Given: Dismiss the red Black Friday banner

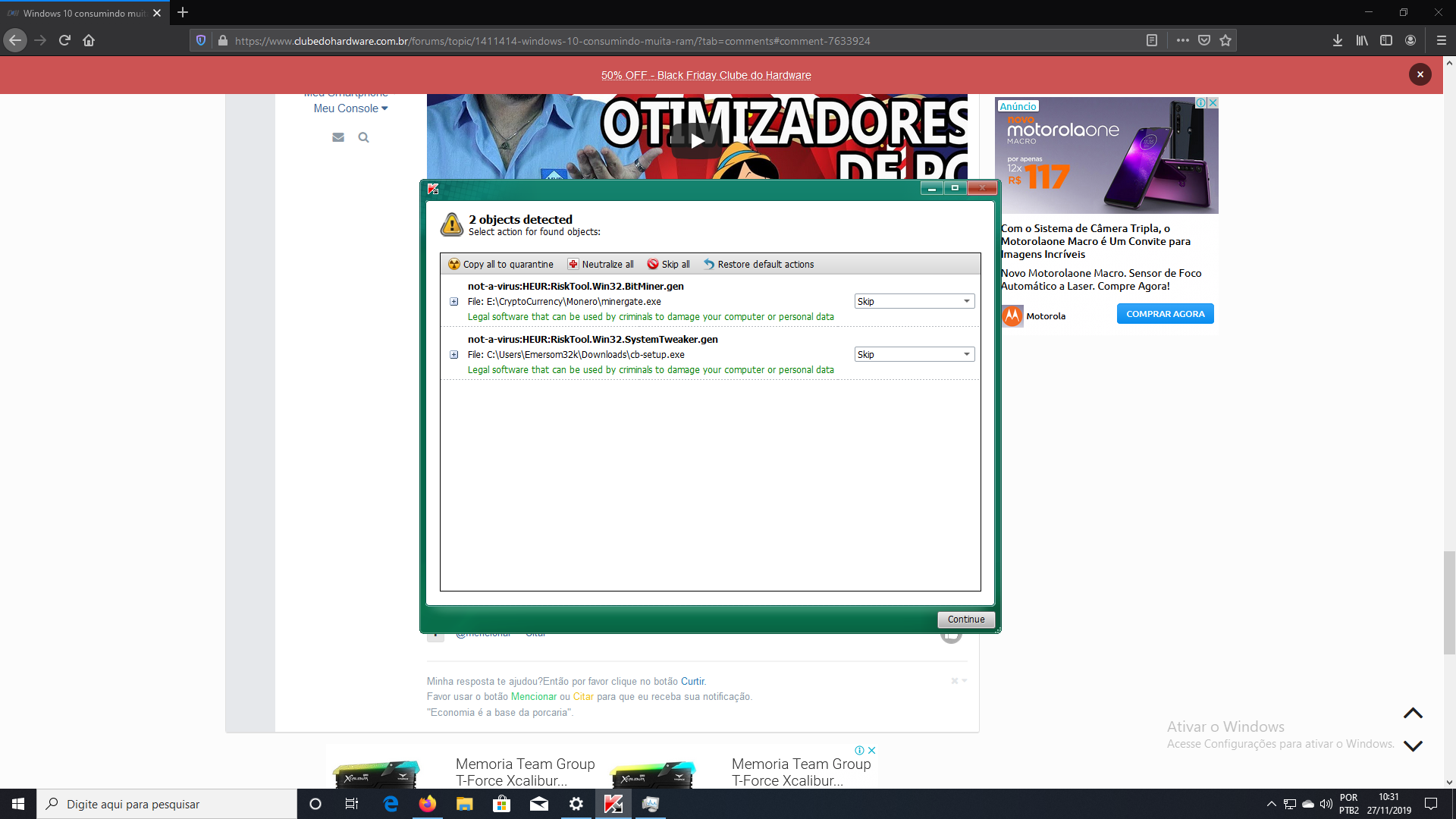Looking at the screenshot, I should point(1420,74).
